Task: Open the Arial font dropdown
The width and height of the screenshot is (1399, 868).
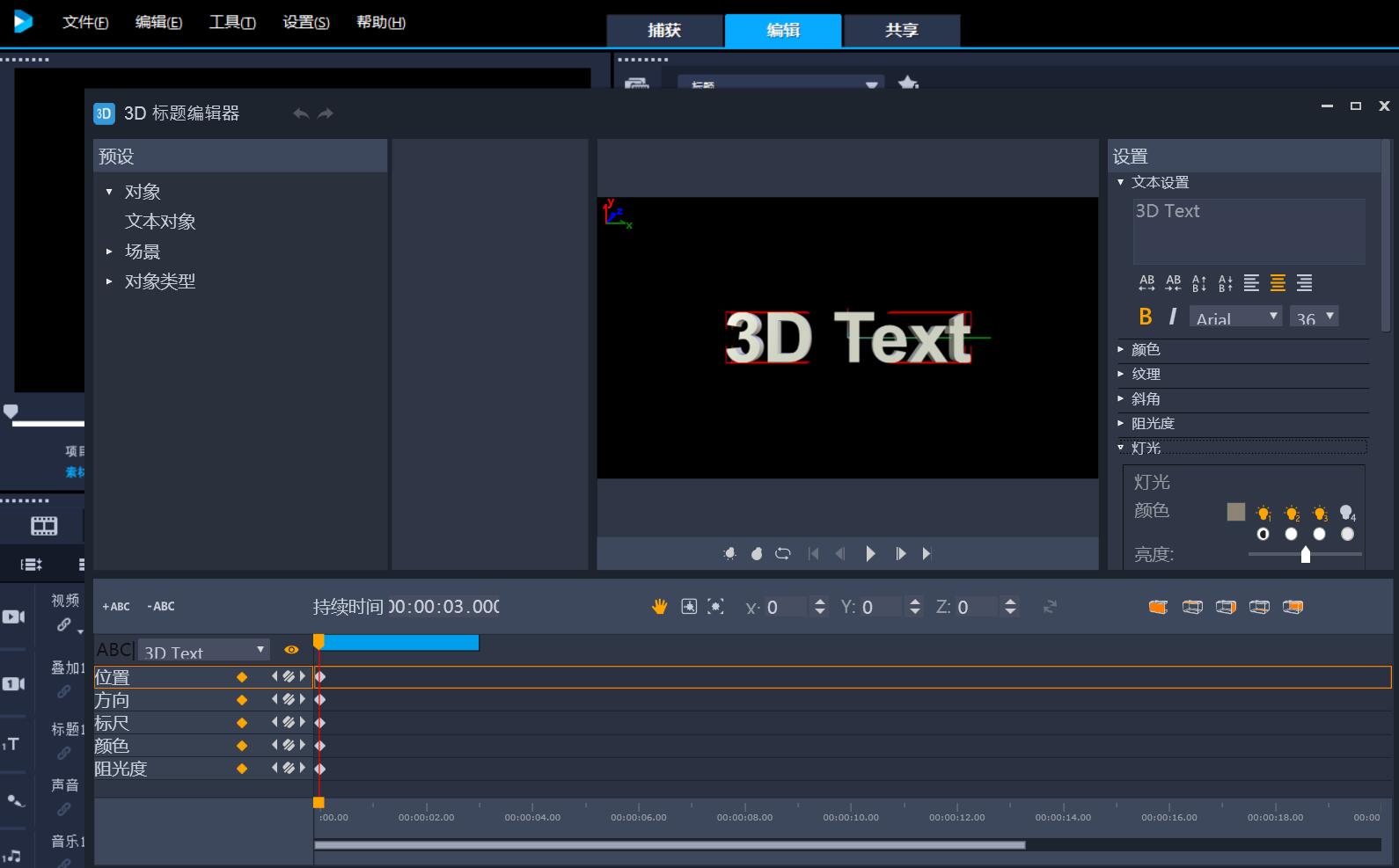Action: [1235, 317]
